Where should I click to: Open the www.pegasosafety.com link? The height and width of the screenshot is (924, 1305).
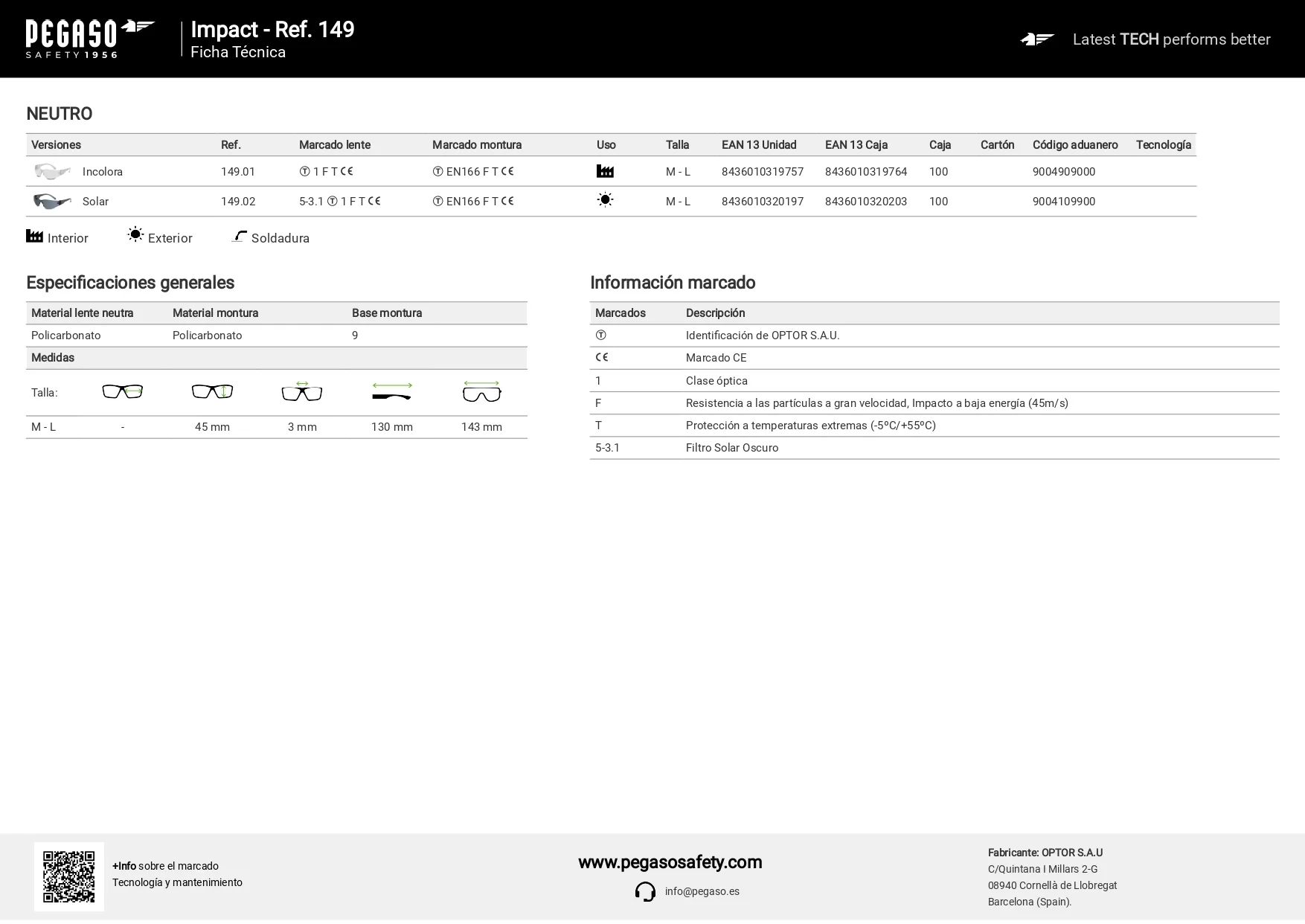pyautogui.click(x=670, y=862)
